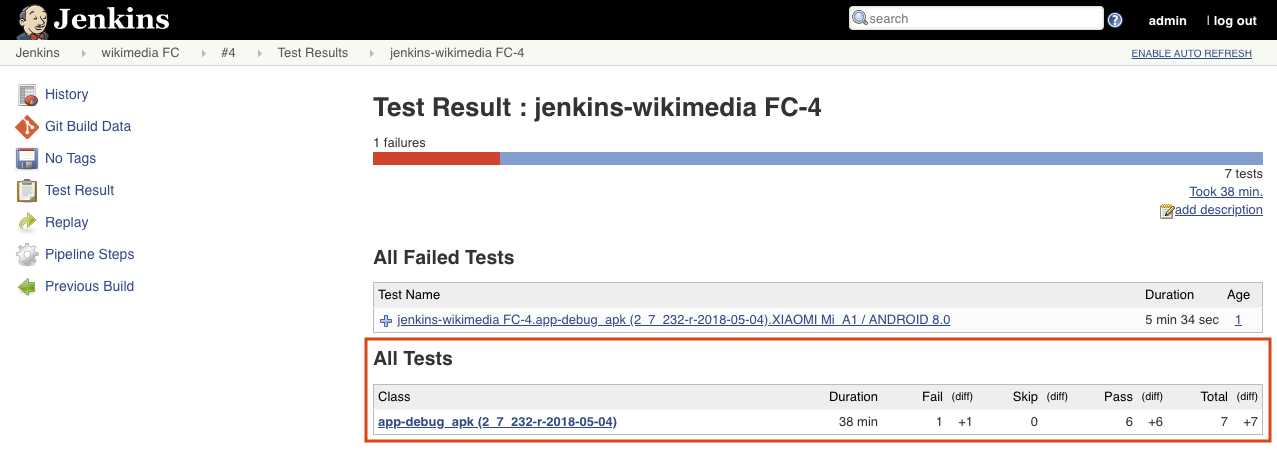Click the add description link

click(x=1218, y=210)
